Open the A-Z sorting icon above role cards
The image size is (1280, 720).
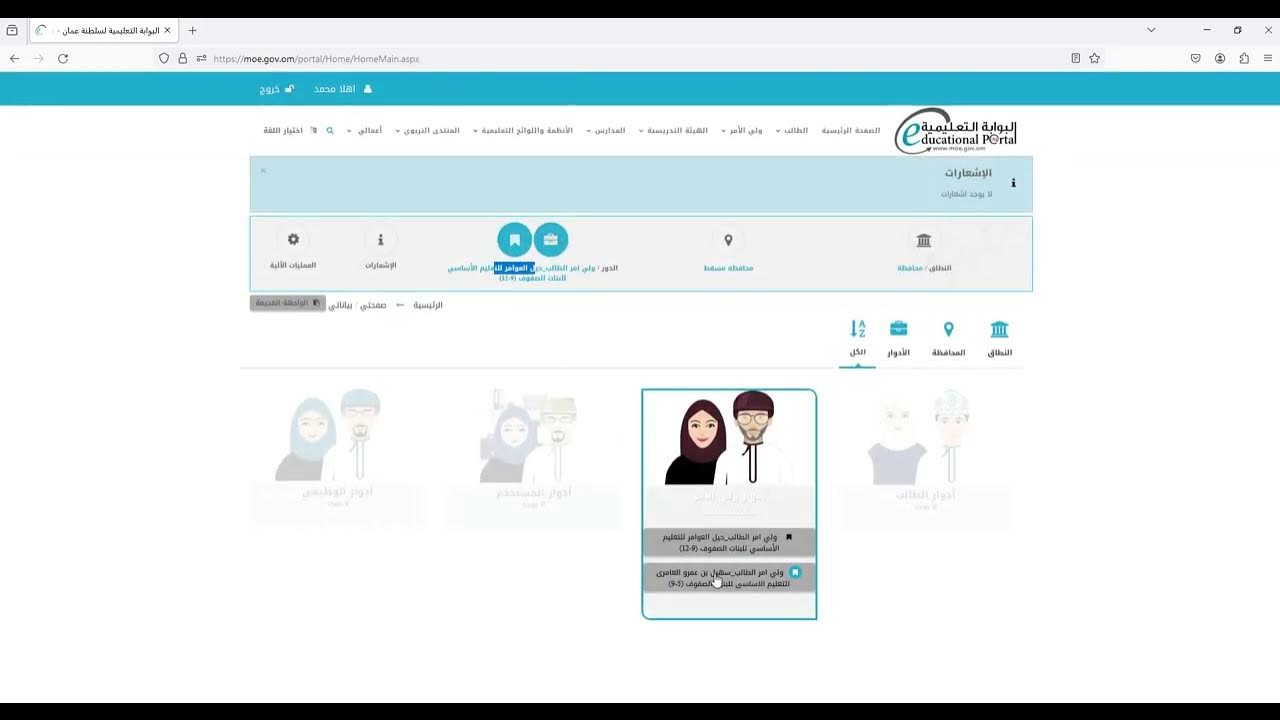pyautogui.click(x=857, y=328)
